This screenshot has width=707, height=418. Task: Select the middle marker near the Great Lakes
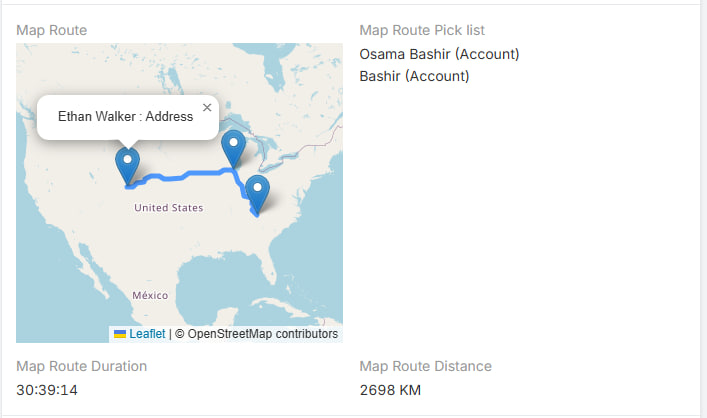233,148
